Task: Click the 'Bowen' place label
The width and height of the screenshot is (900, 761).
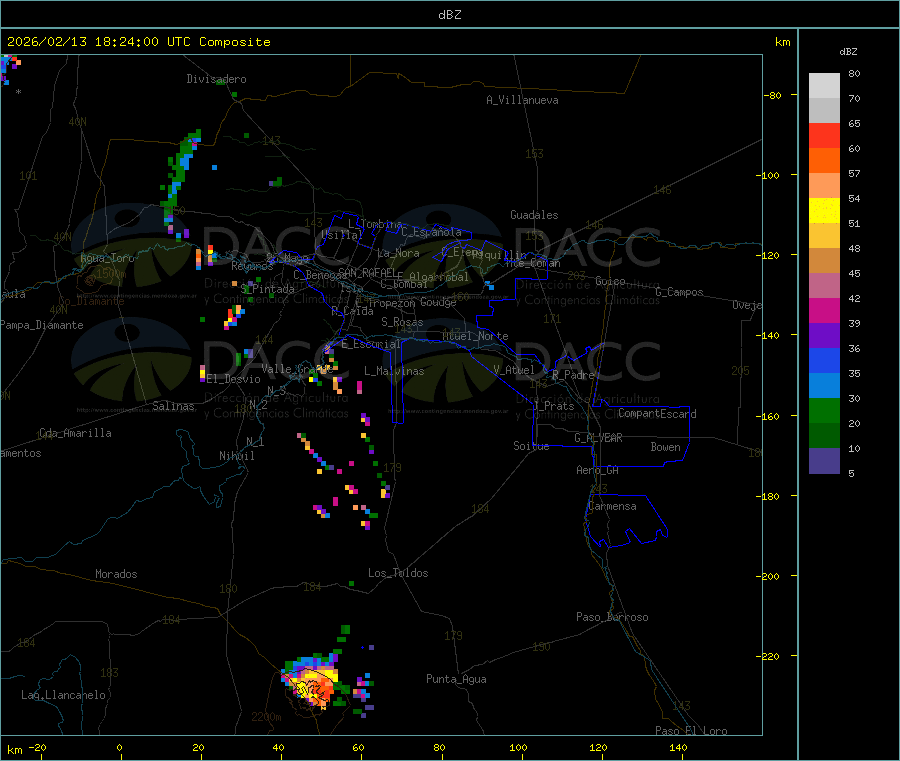Action: [666, 447]
